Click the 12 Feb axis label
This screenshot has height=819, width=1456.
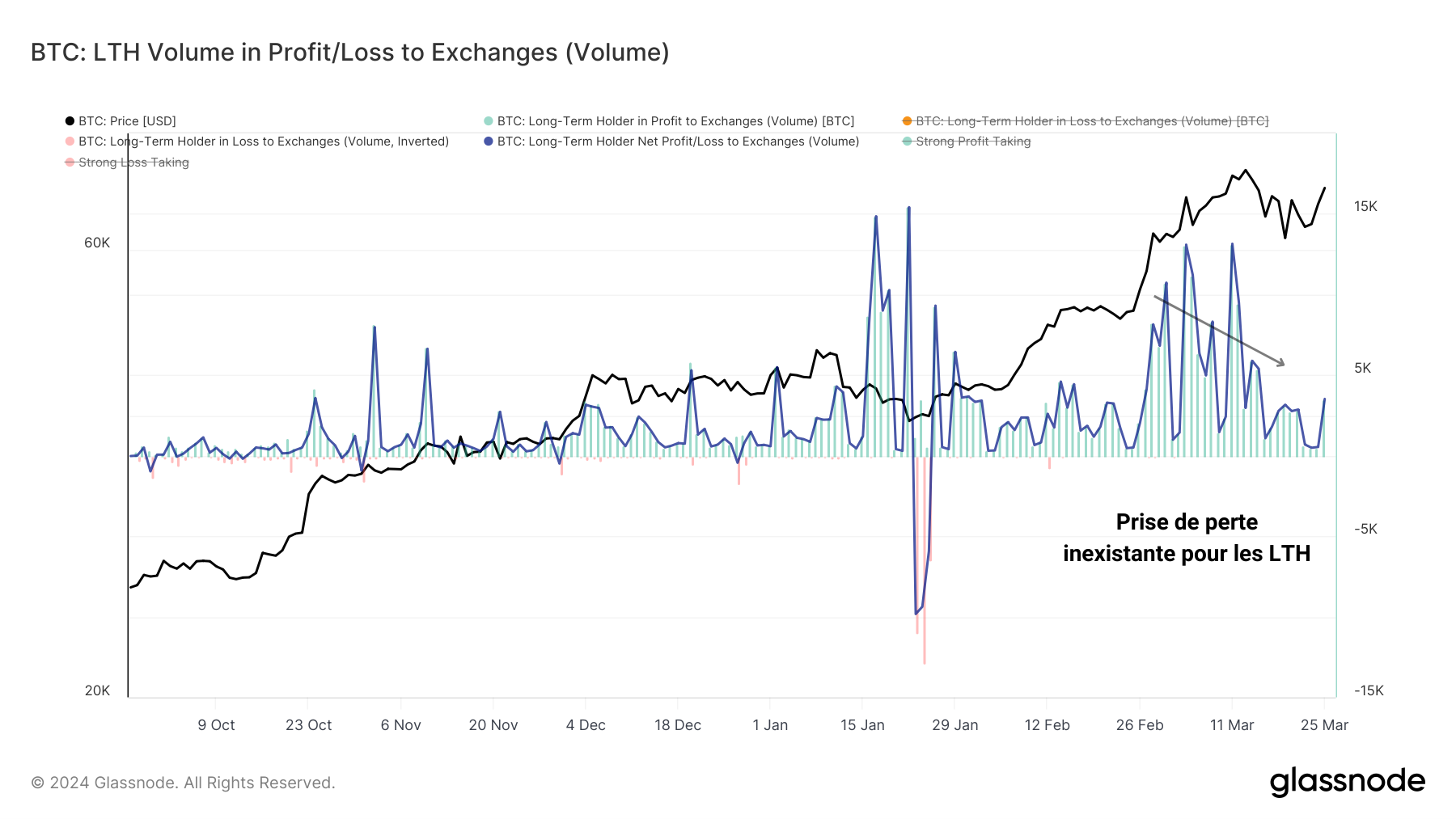1047,725
